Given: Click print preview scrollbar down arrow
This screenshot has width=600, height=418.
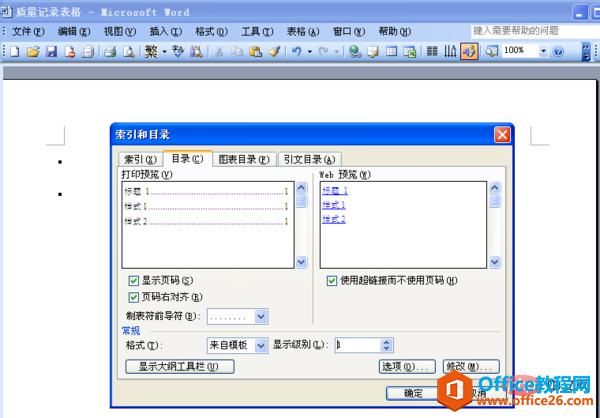Looking at the screenshot, I should tap(302, 262).
